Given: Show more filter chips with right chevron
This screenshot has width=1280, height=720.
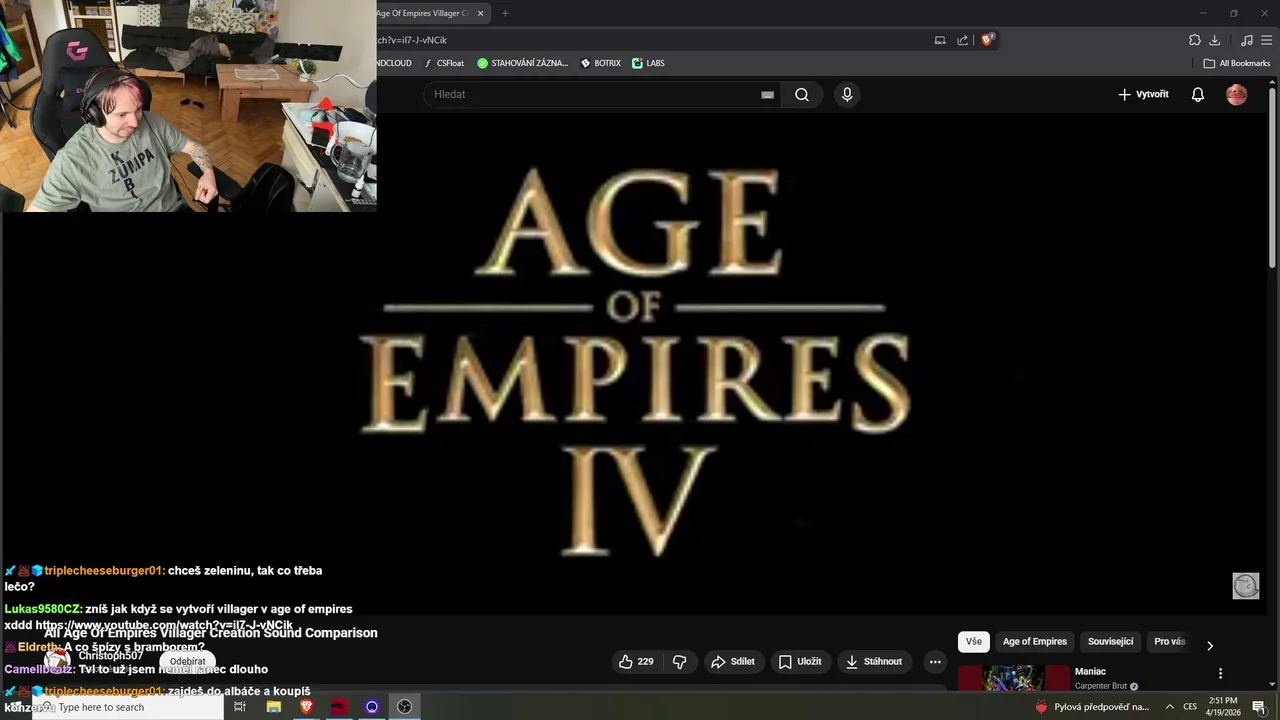Looking at the screenshot, I should click(1210, 646).
